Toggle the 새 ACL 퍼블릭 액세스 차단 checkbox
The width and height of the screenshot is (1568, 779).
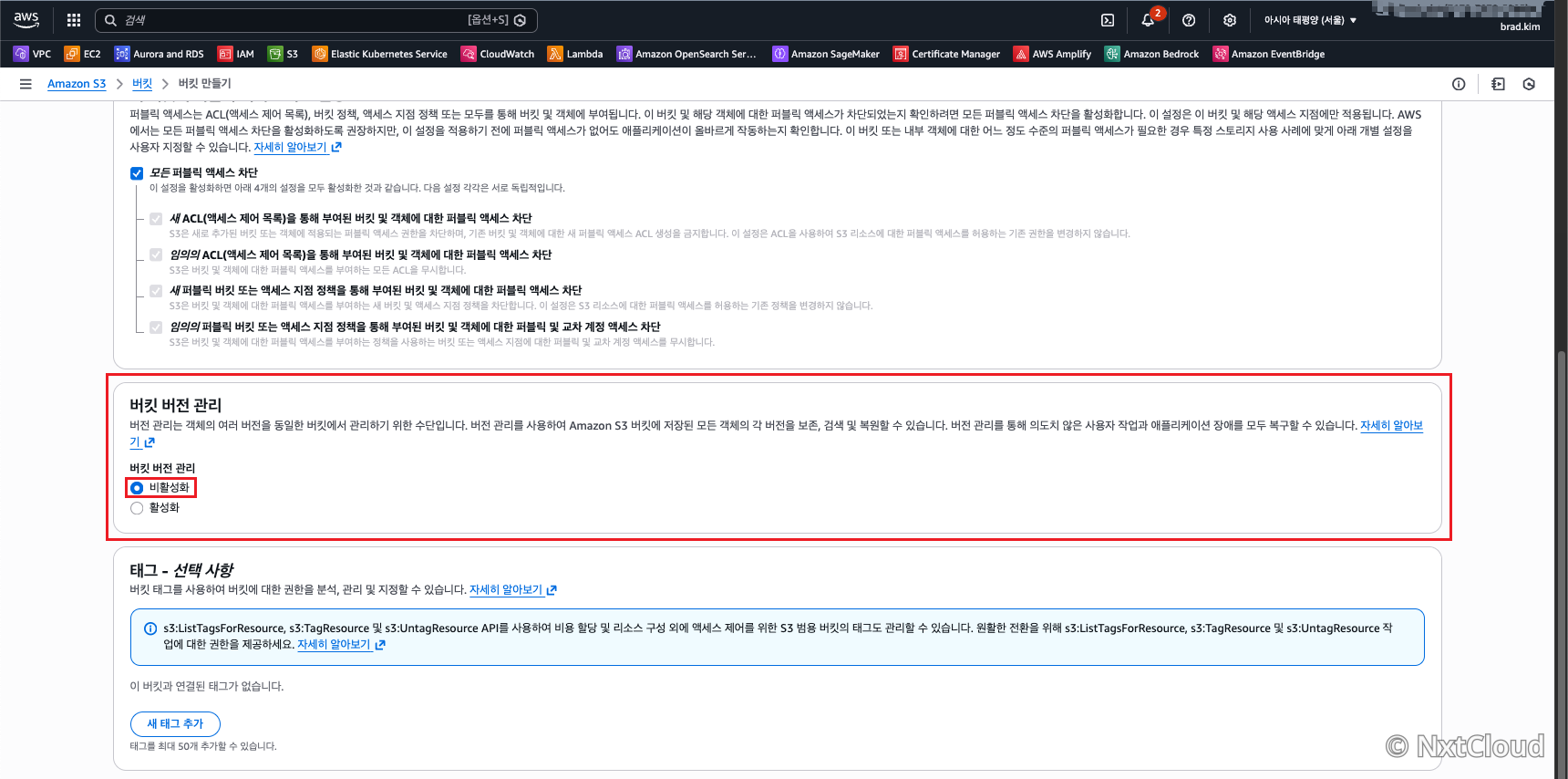156,219
